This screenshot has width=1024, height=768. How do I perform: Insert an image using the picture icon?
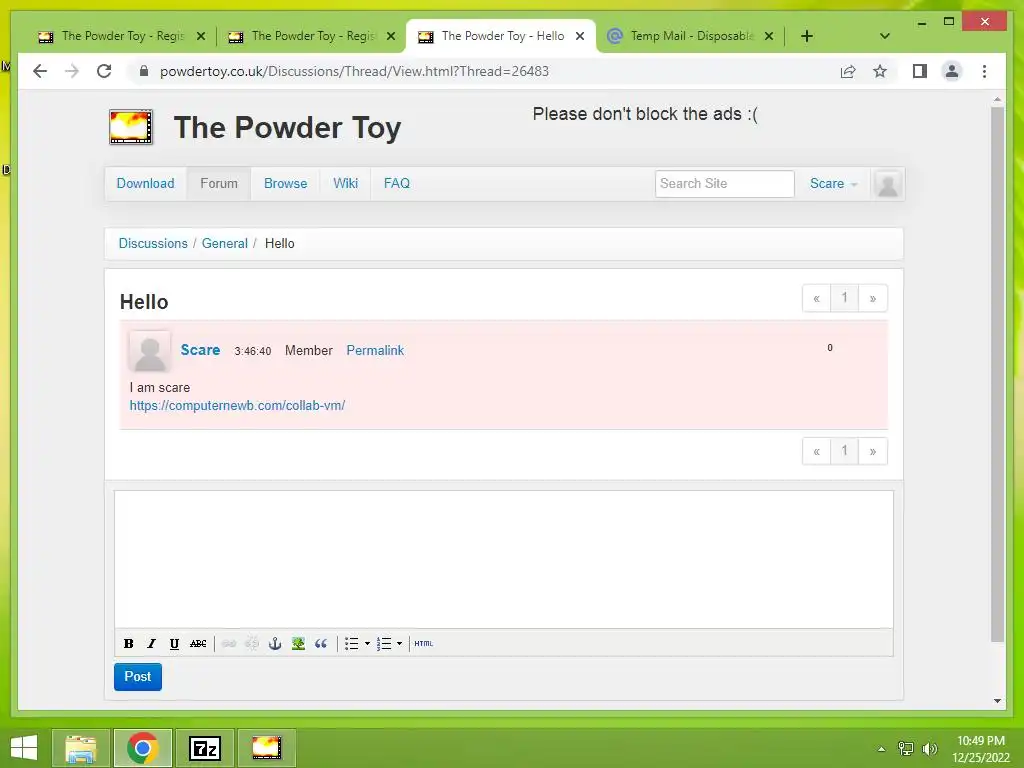tap(298, 643)
